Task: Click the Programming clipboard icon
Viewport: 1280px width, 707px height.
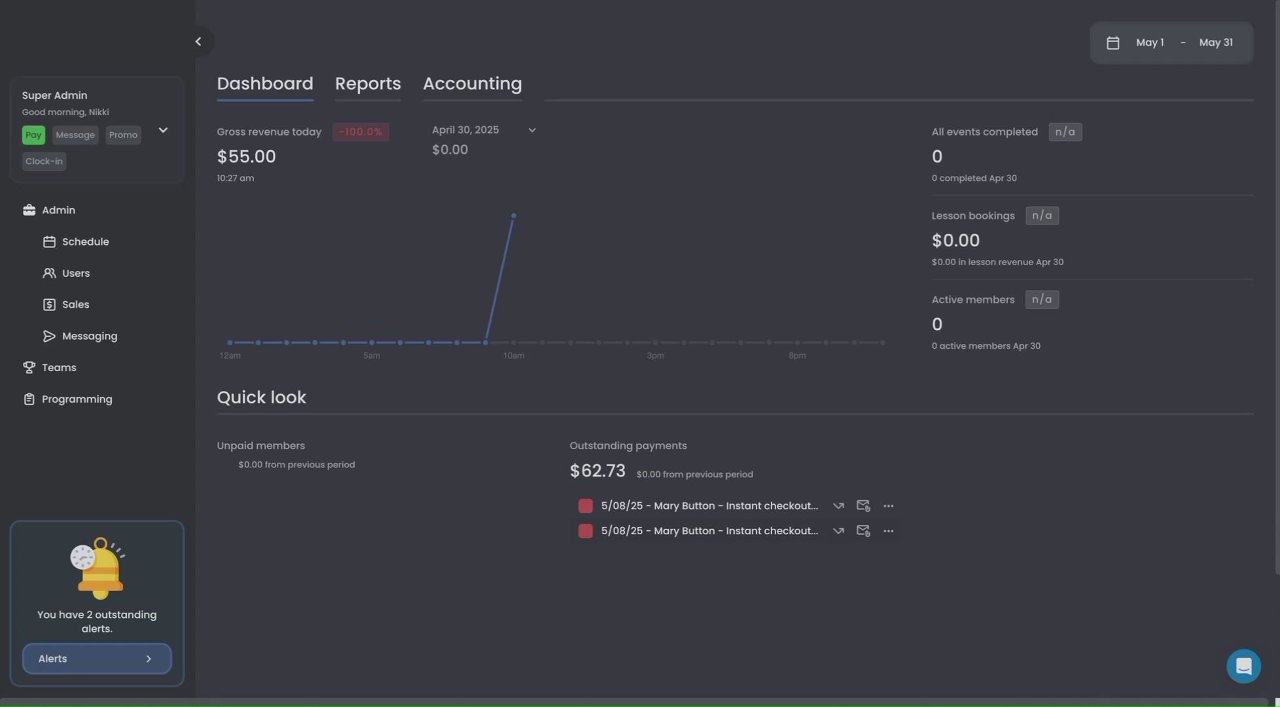Action: coord(29,399)
